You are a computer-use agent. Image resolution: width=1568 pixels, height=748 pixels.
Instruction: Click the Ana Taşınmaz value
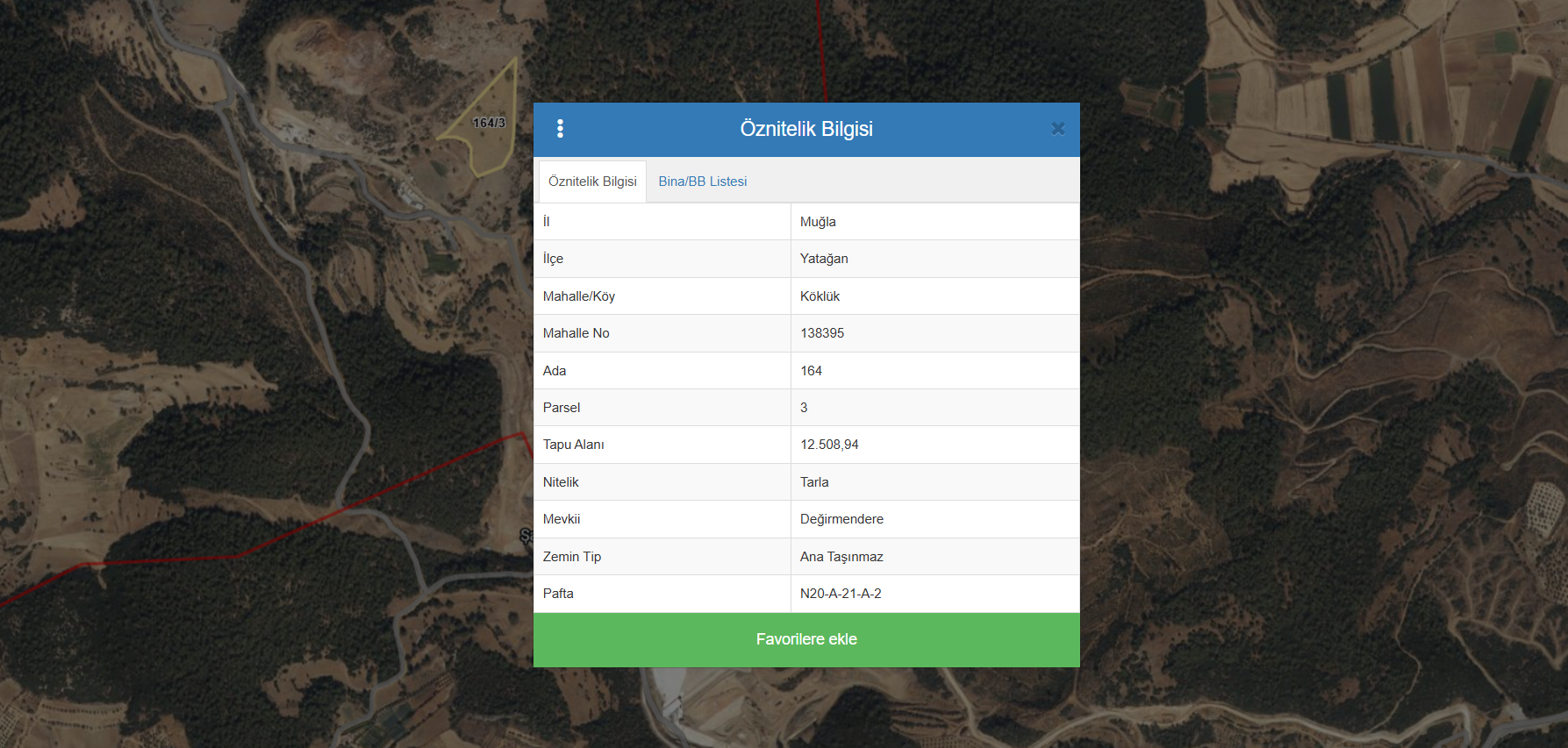coord(841,557)
